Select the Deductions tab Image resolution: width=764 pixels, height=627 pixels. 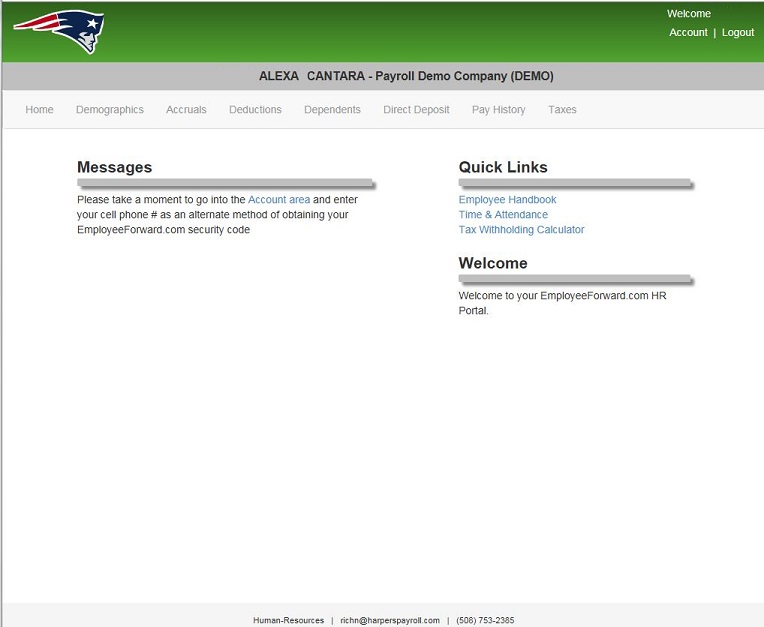coord(255,110)
